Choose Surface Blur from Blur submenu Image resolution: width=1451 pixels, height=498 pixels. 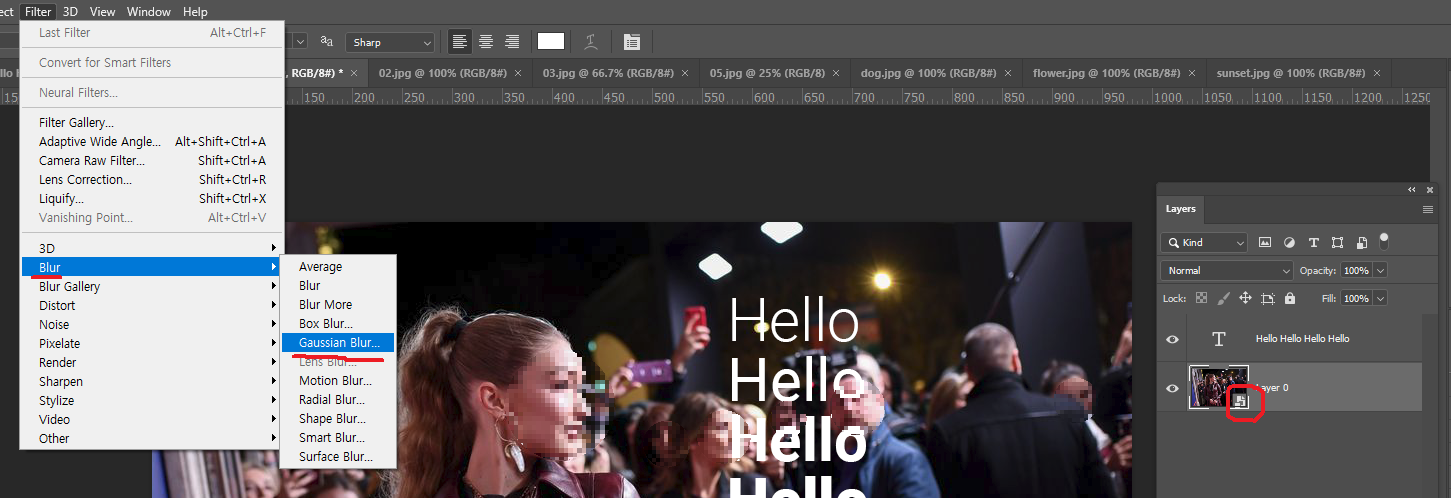coord(338,456)
